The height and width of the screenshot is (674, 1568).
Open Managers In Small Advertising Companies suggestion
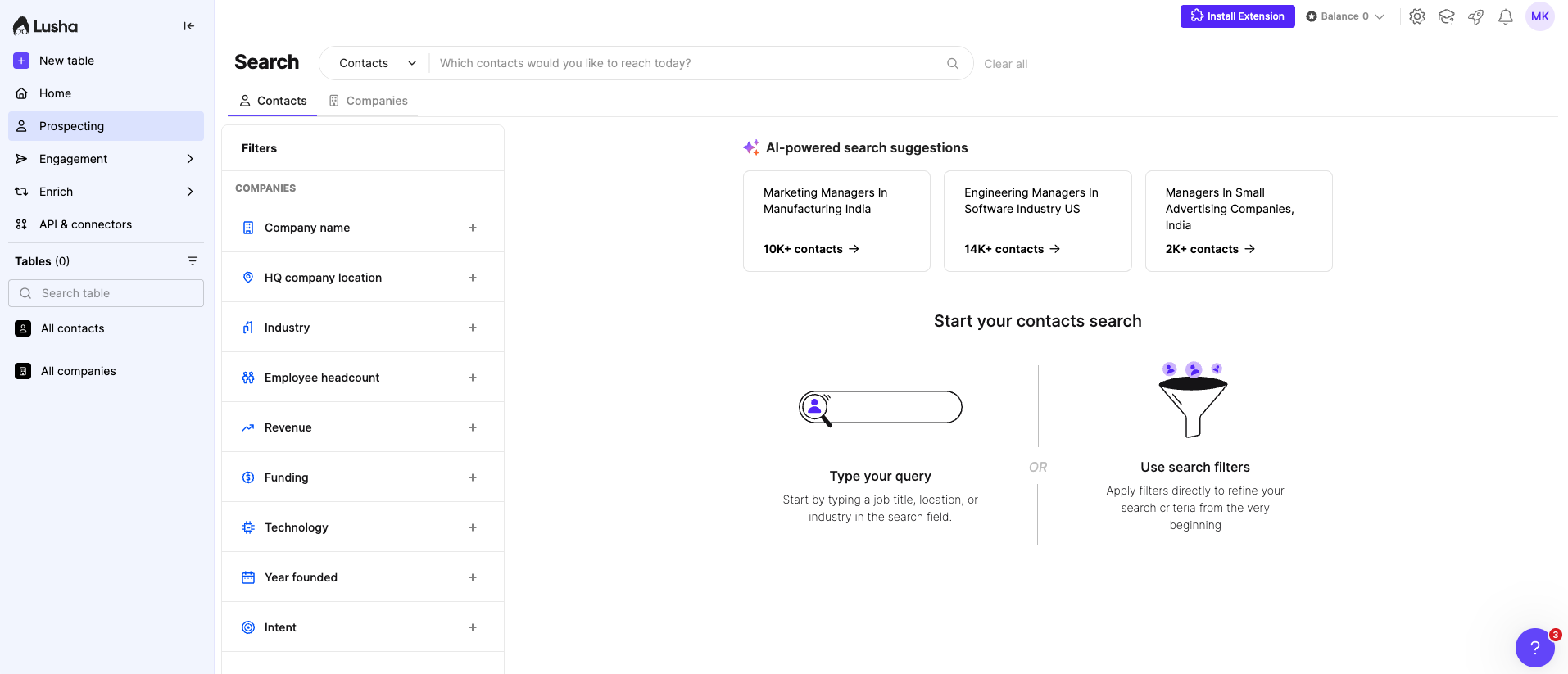(x=1239, y=221)
